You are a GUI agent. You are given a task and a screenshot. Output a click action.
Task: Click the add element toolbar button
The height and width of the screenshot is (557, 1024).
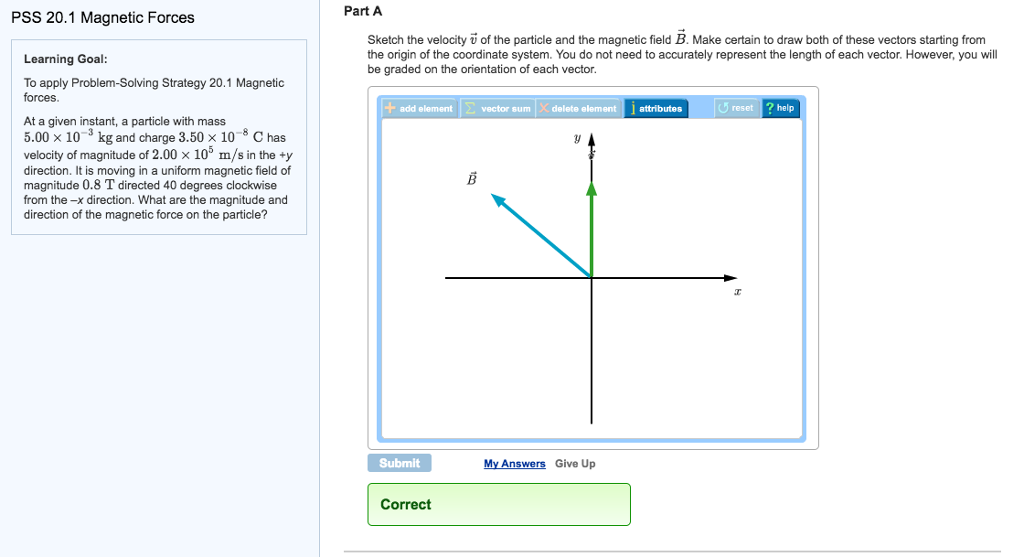[x=419, y=108]
